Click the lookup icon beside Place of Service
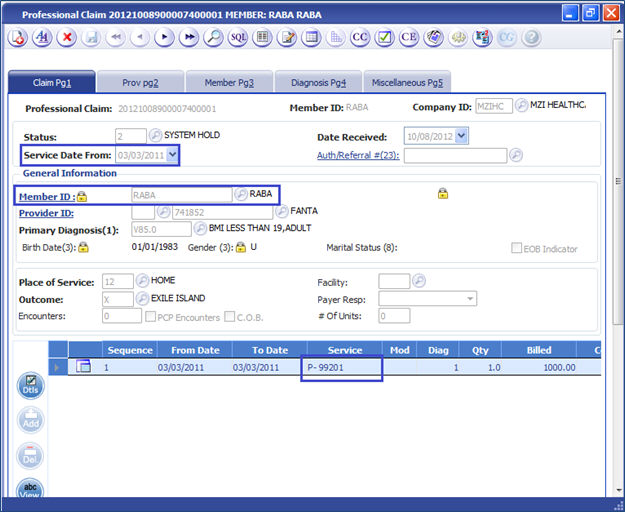625x512 pixels. [x=142, y=281]
